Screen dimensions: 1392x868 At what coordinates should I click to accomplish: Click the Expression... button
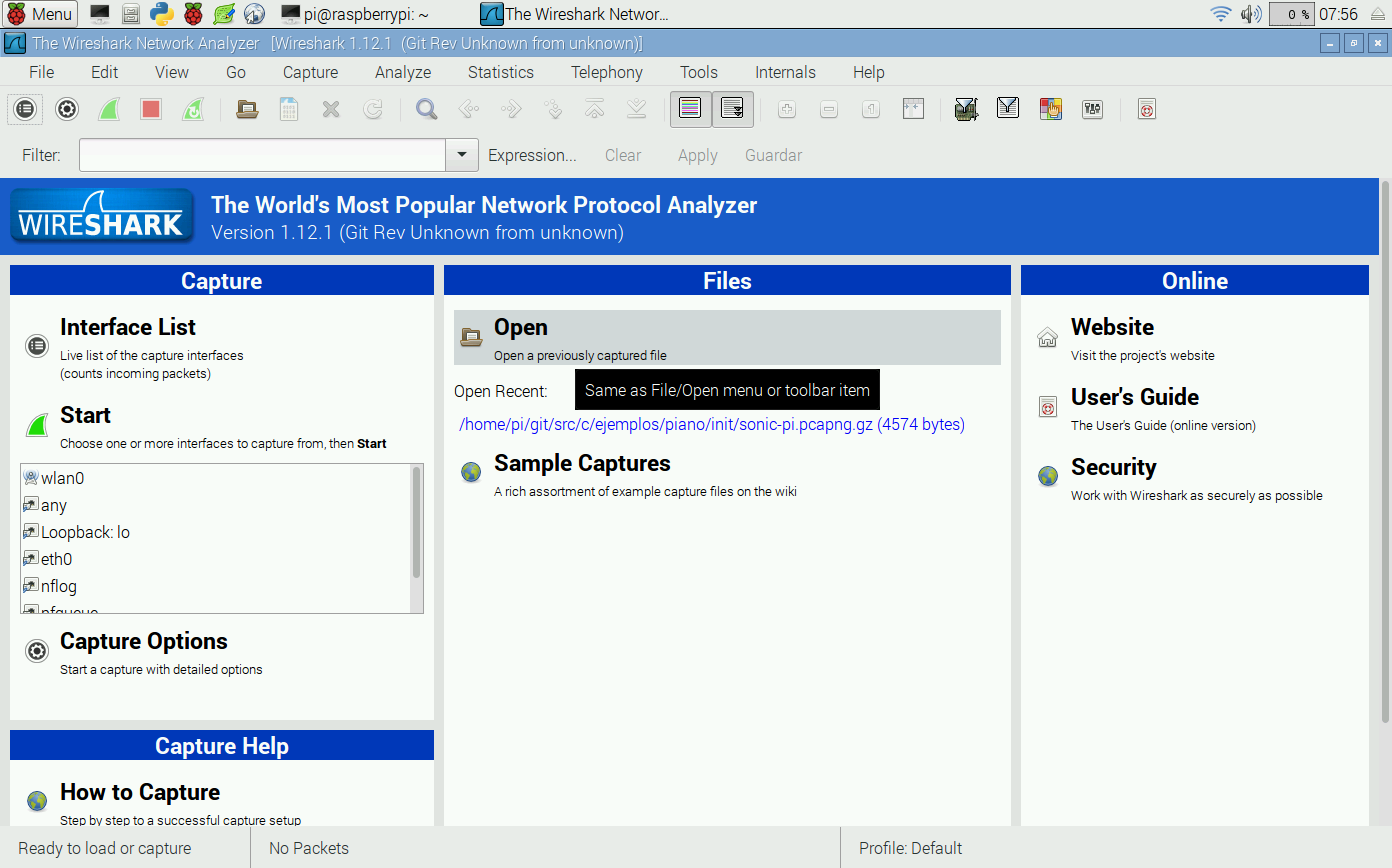point(532,155)
